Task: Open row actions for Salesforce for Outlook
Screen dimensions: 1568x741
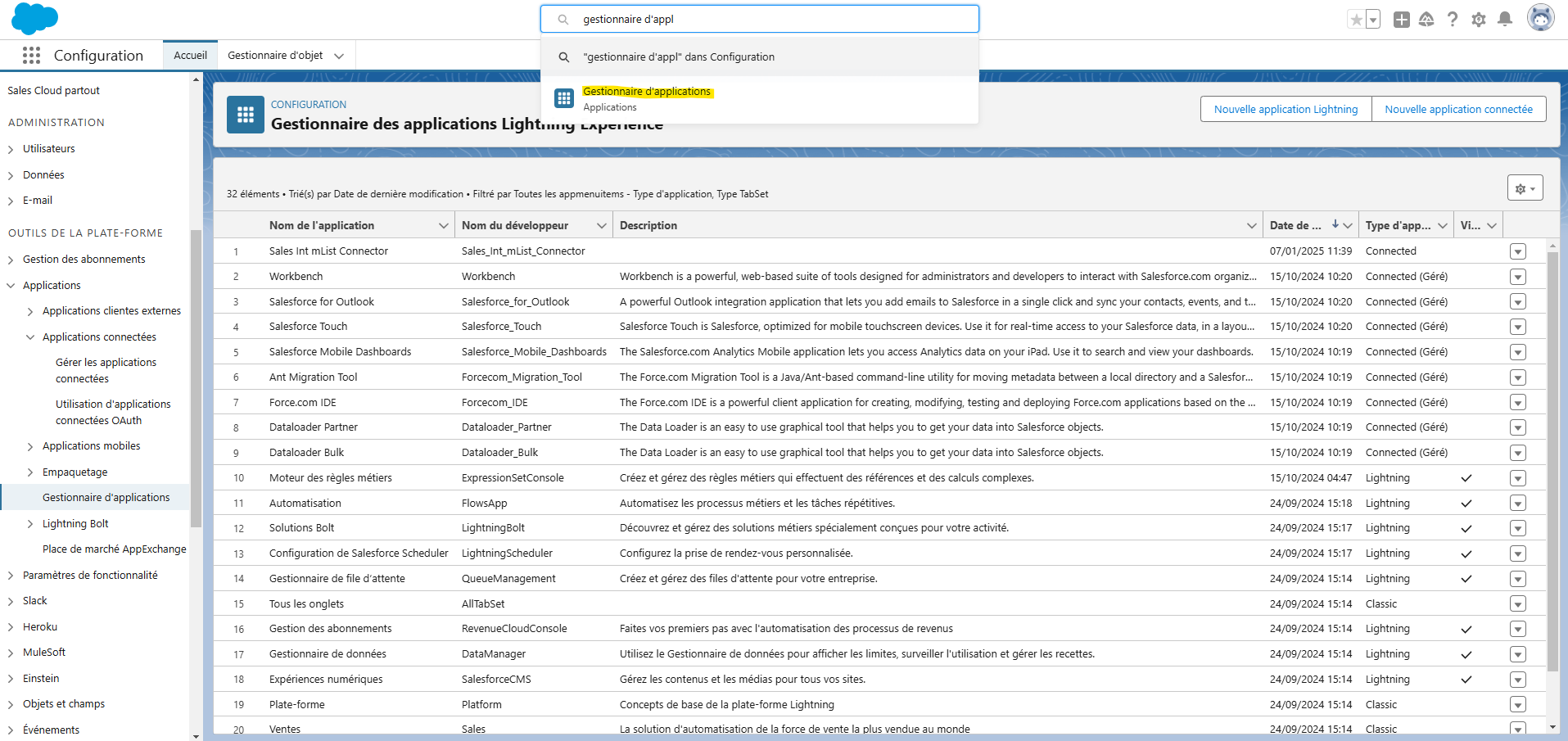Action: coord(1518,302)
